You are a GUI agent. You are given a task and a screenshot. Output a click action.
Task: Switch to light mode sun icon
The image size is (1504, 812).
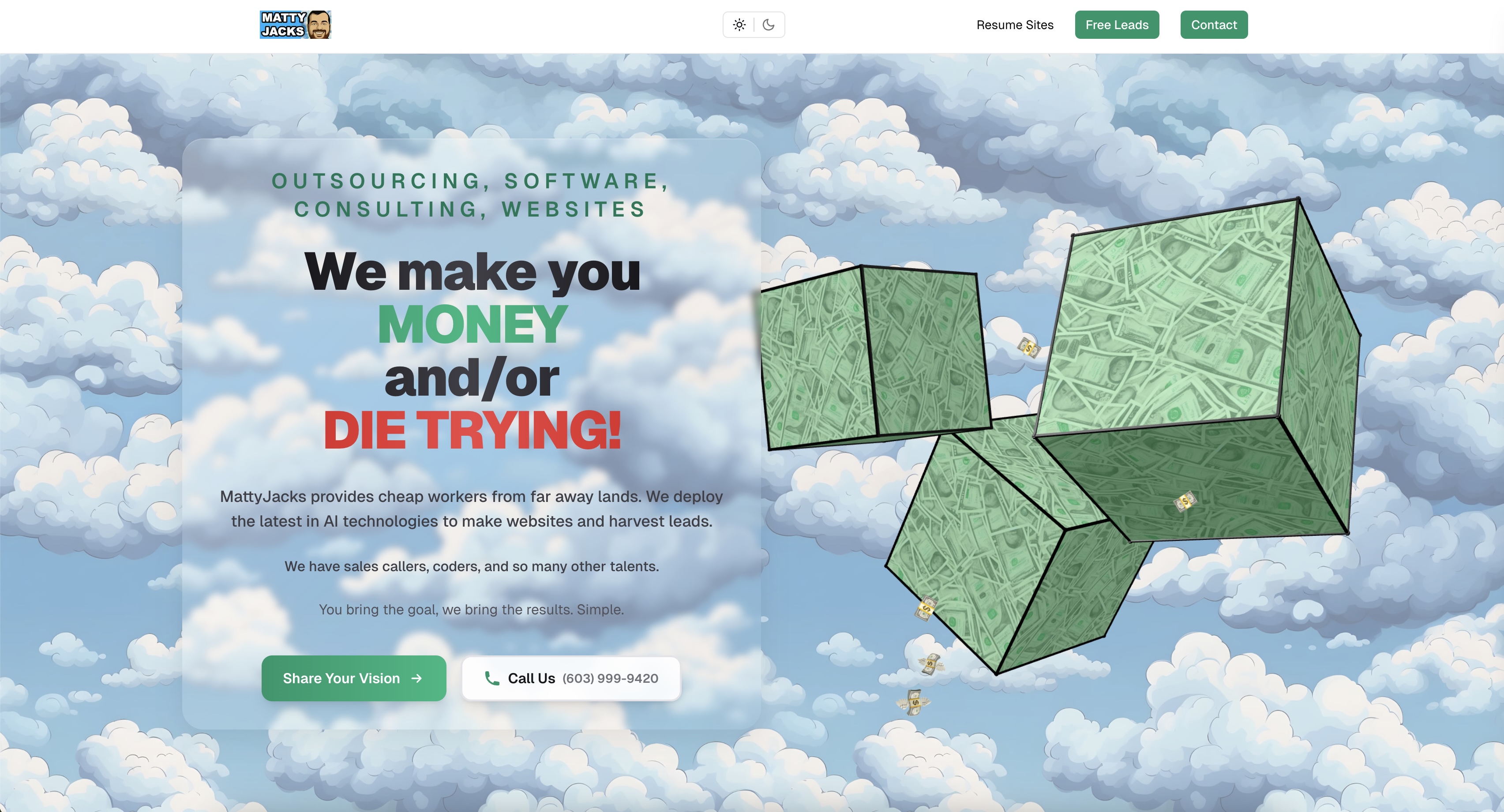(x=739, y=25)
